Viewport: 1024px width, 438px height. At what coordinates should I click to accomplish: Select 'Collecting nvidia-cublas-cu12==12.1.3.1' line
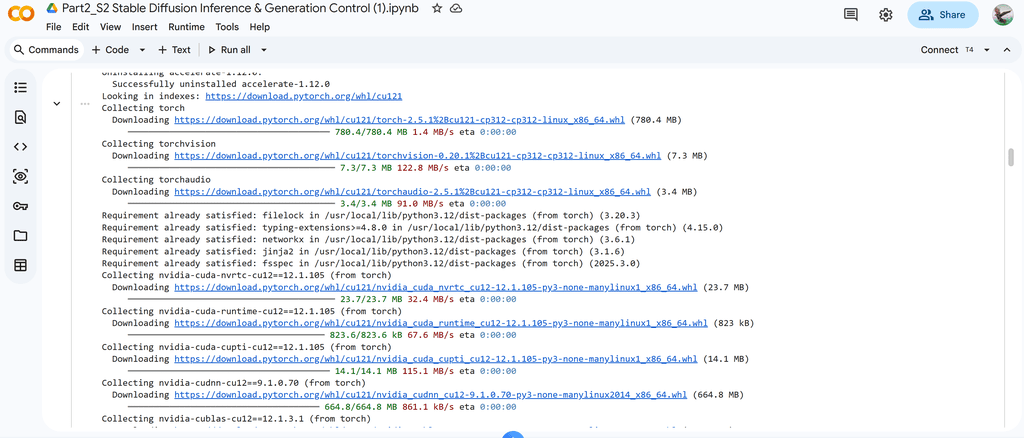(236, 418)
